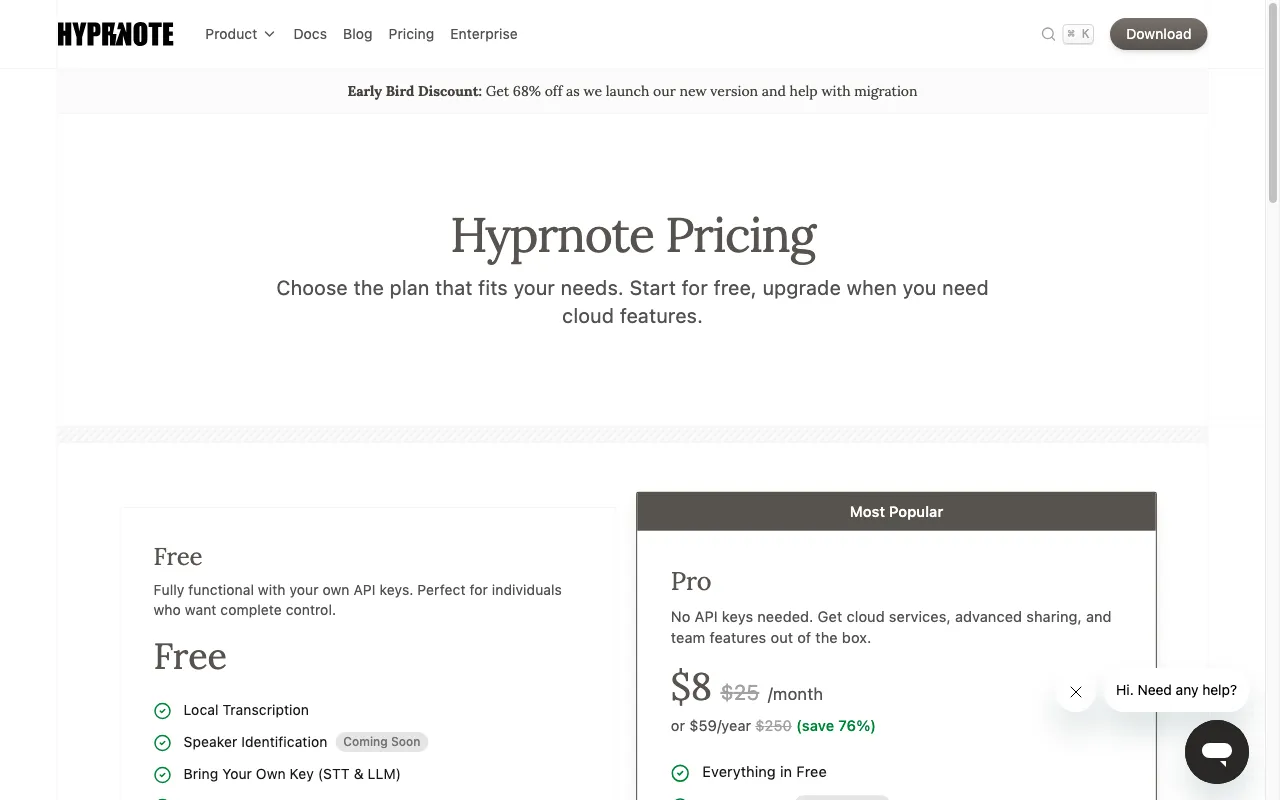Click the Hyprnote logo
The image size is (1280, 800).
tap(115, 34)
